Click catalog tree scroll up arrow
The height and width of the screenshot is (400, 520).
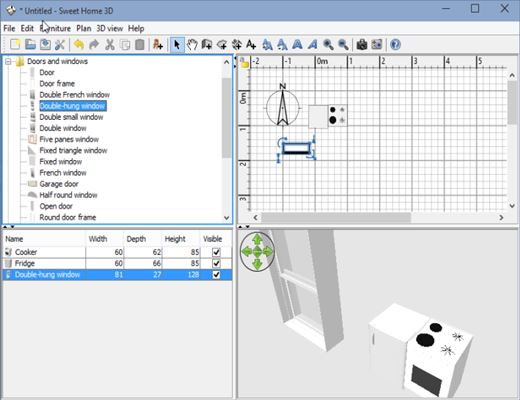click(227, 62)
